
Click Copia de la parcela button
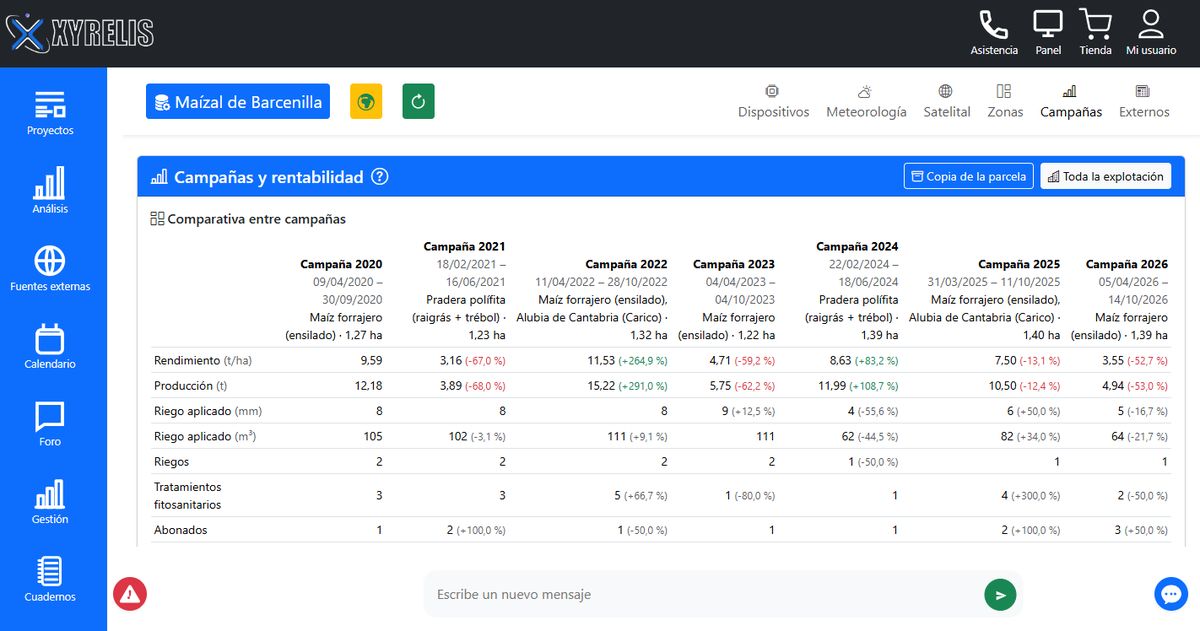click(x=968, y=176)
